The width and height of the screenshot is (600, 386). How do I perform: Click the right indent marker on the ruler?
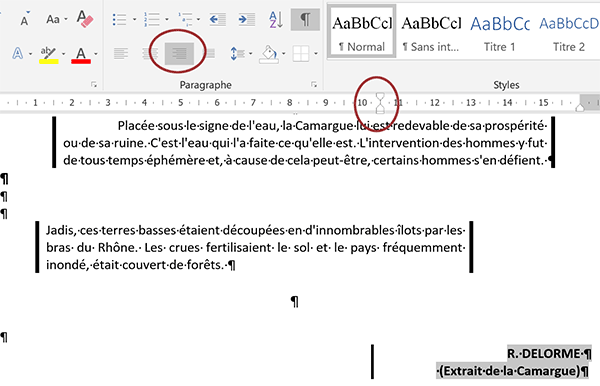[x=580, y=108]
